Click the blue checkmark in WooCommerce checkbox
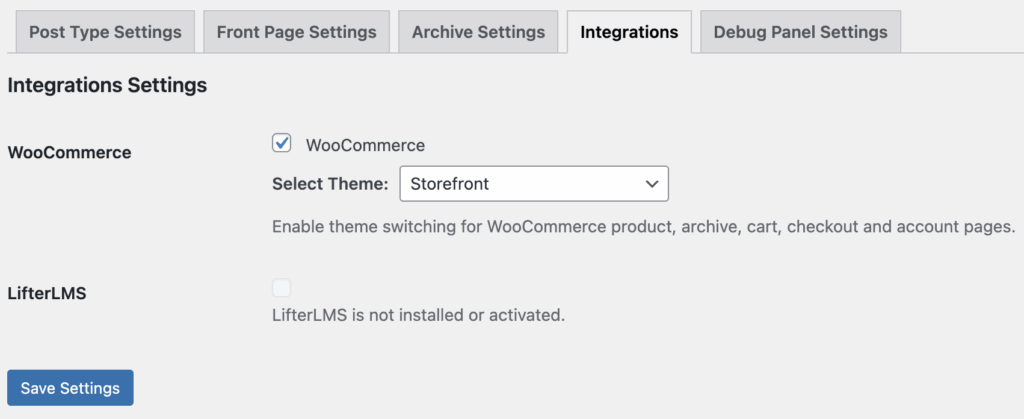The width and height of the screenshot is (1024, 419). pos(282,143)
